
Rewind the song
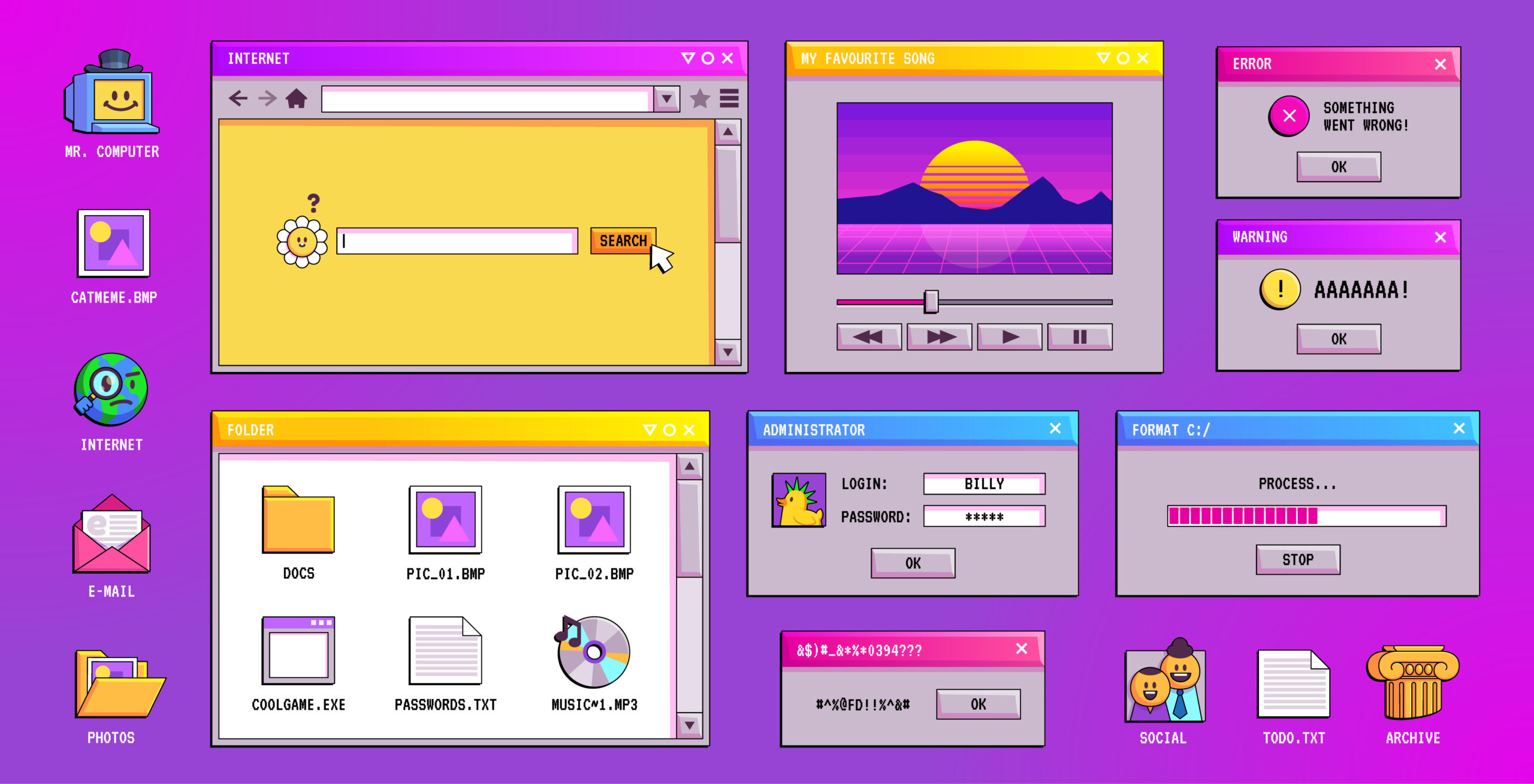point(869,337)
